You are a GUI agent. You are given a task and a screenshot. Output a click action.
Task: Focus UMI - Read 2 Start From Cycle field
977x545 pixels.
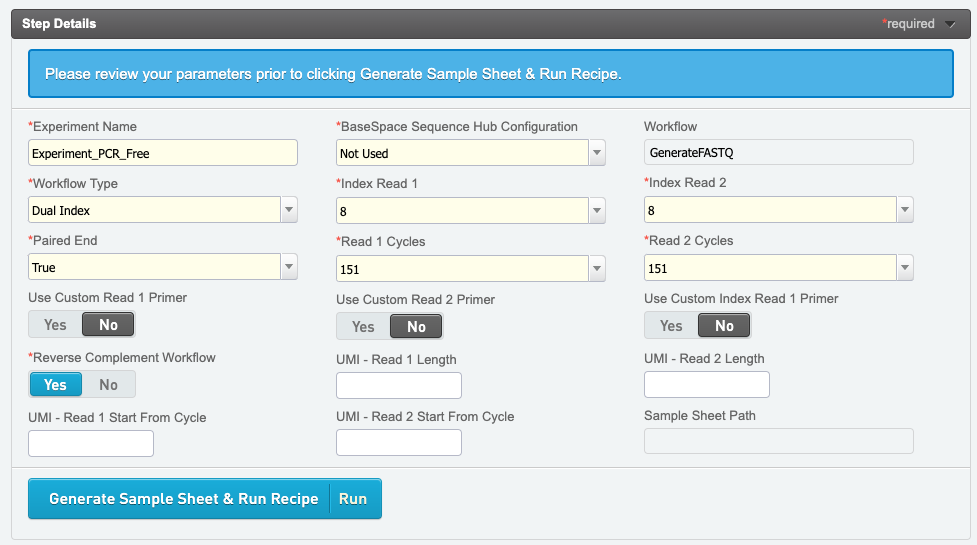(x=398, y=443)
